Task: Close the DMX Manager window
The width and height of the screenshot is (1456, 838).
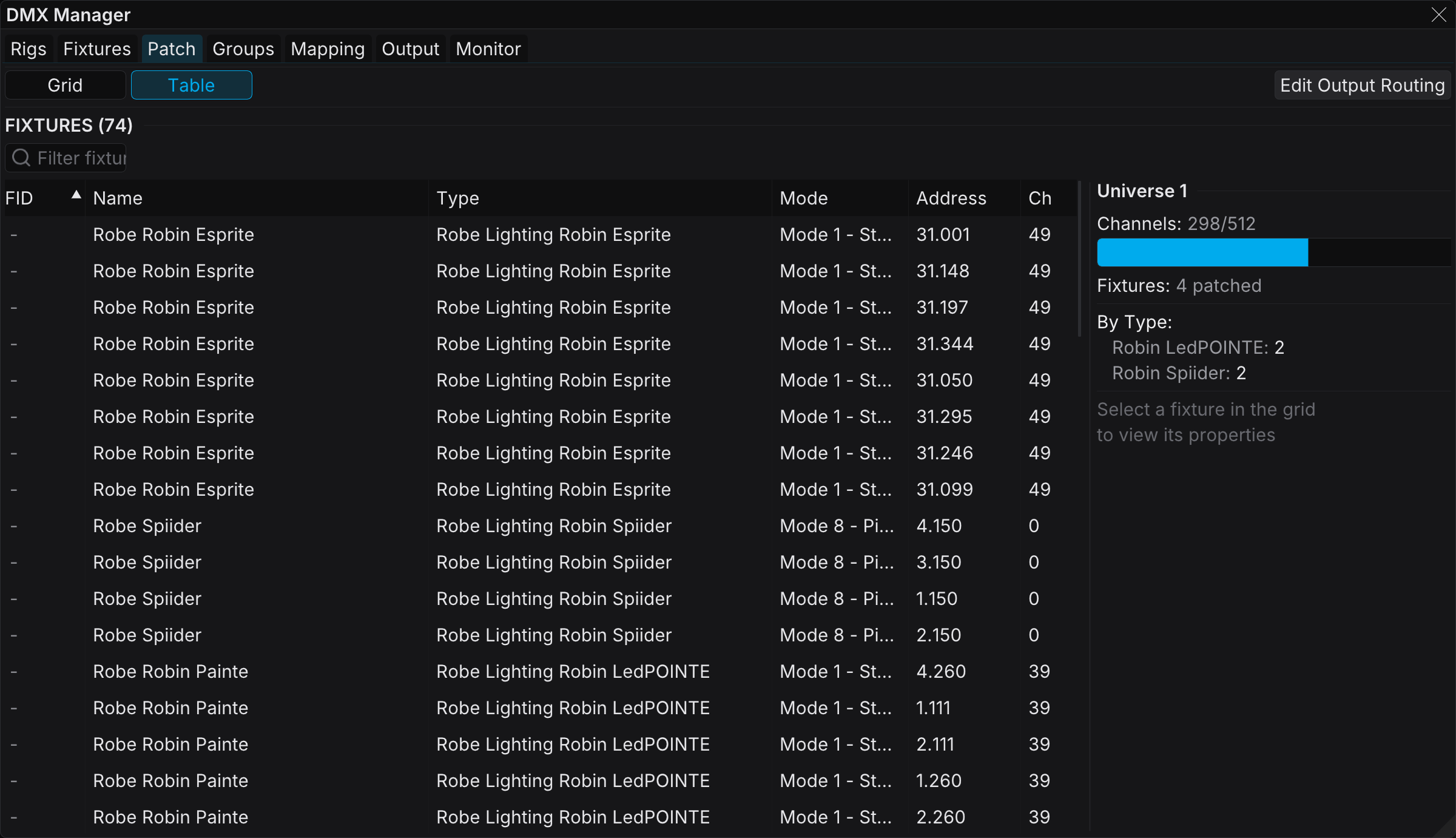Action: (1439, 15)
